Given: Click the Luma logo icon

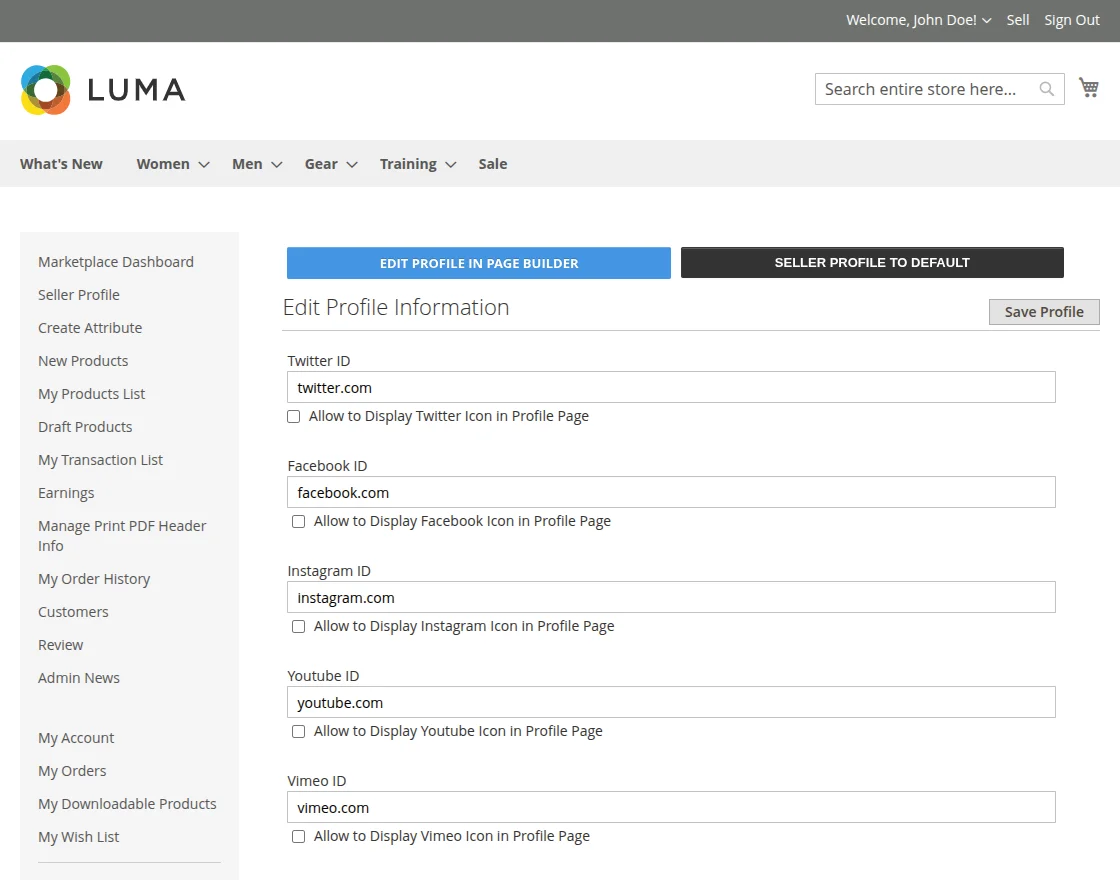Looking at the screenshot, I should point(46,90).
